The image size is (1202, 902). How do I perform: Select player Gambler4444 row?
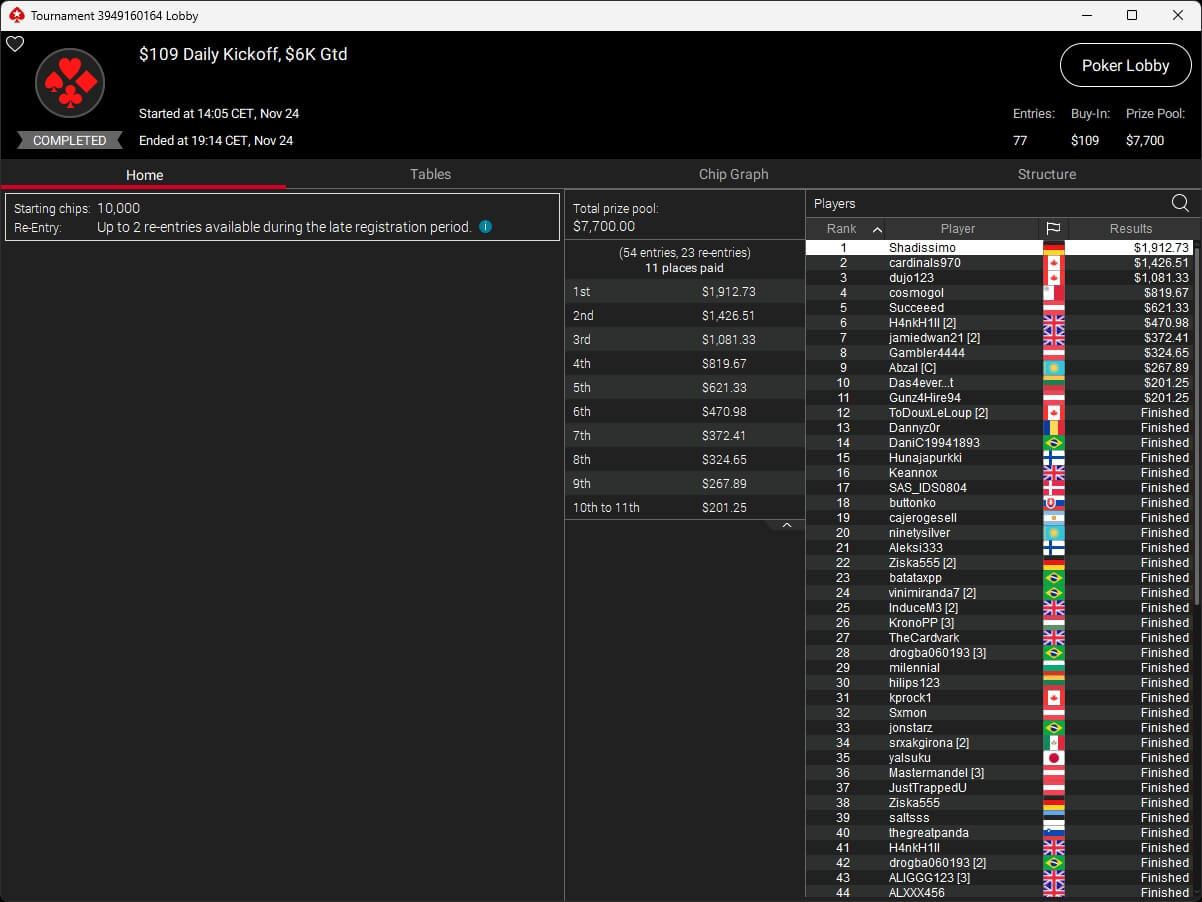(x=926, y=353)
